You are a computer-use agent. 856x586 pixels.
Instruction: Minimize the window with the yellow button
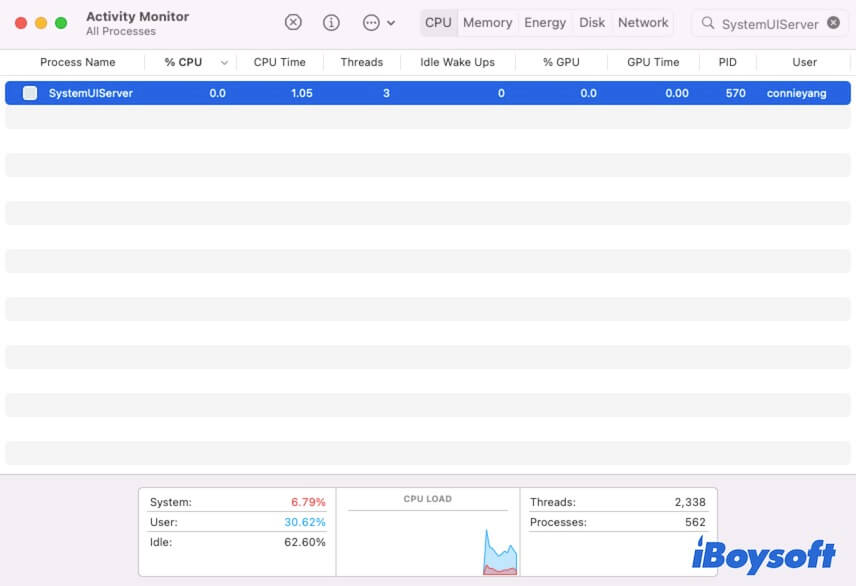click(x=41, y=23)
